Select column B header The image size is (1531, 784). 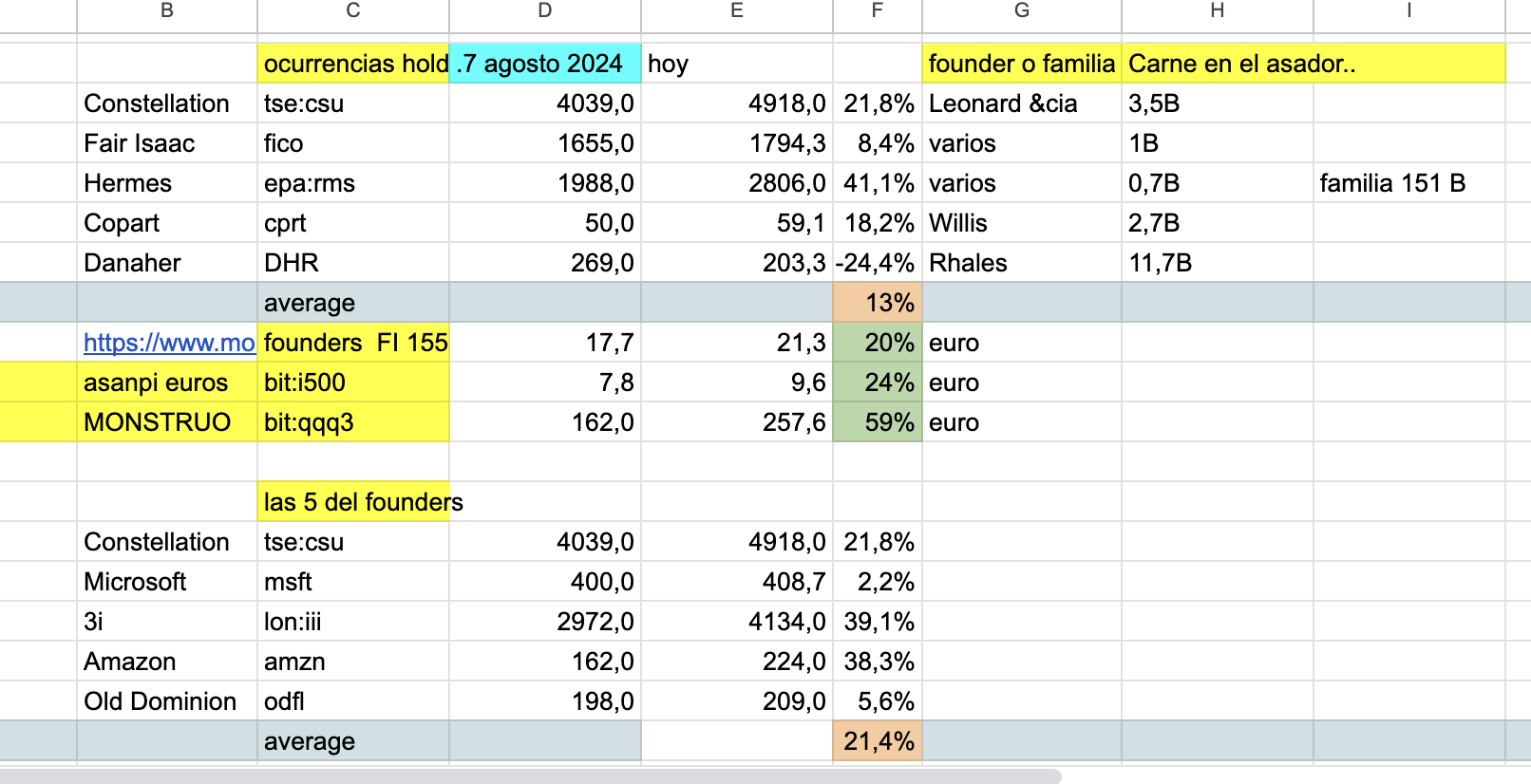tap(167, 11)
